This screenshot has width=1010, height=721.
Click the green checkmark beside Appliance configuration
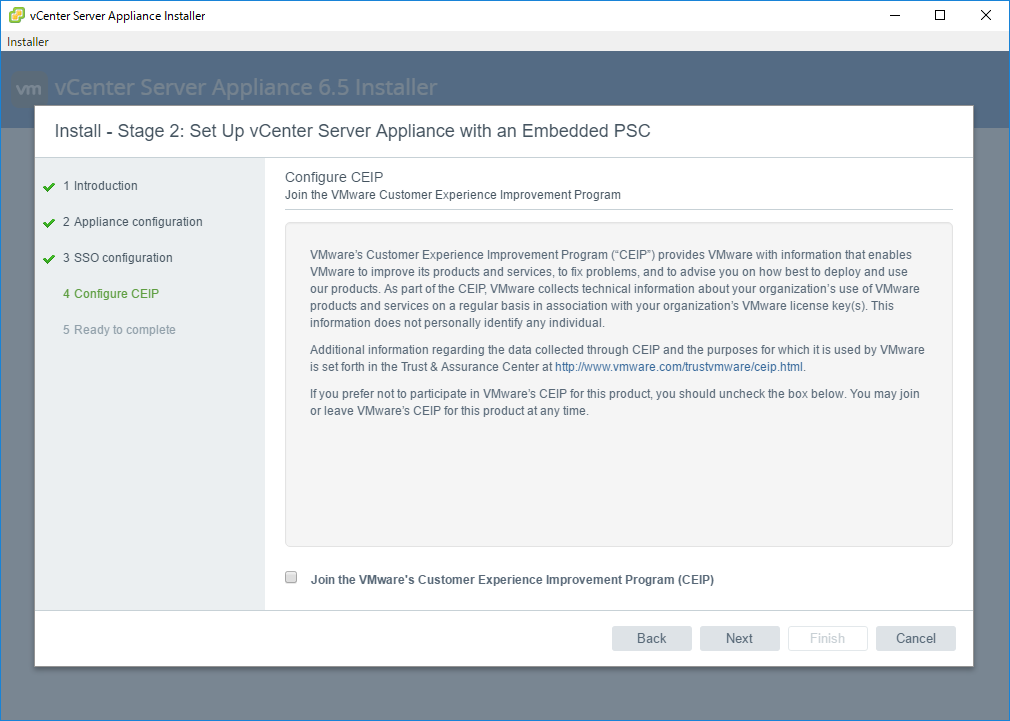49,223
